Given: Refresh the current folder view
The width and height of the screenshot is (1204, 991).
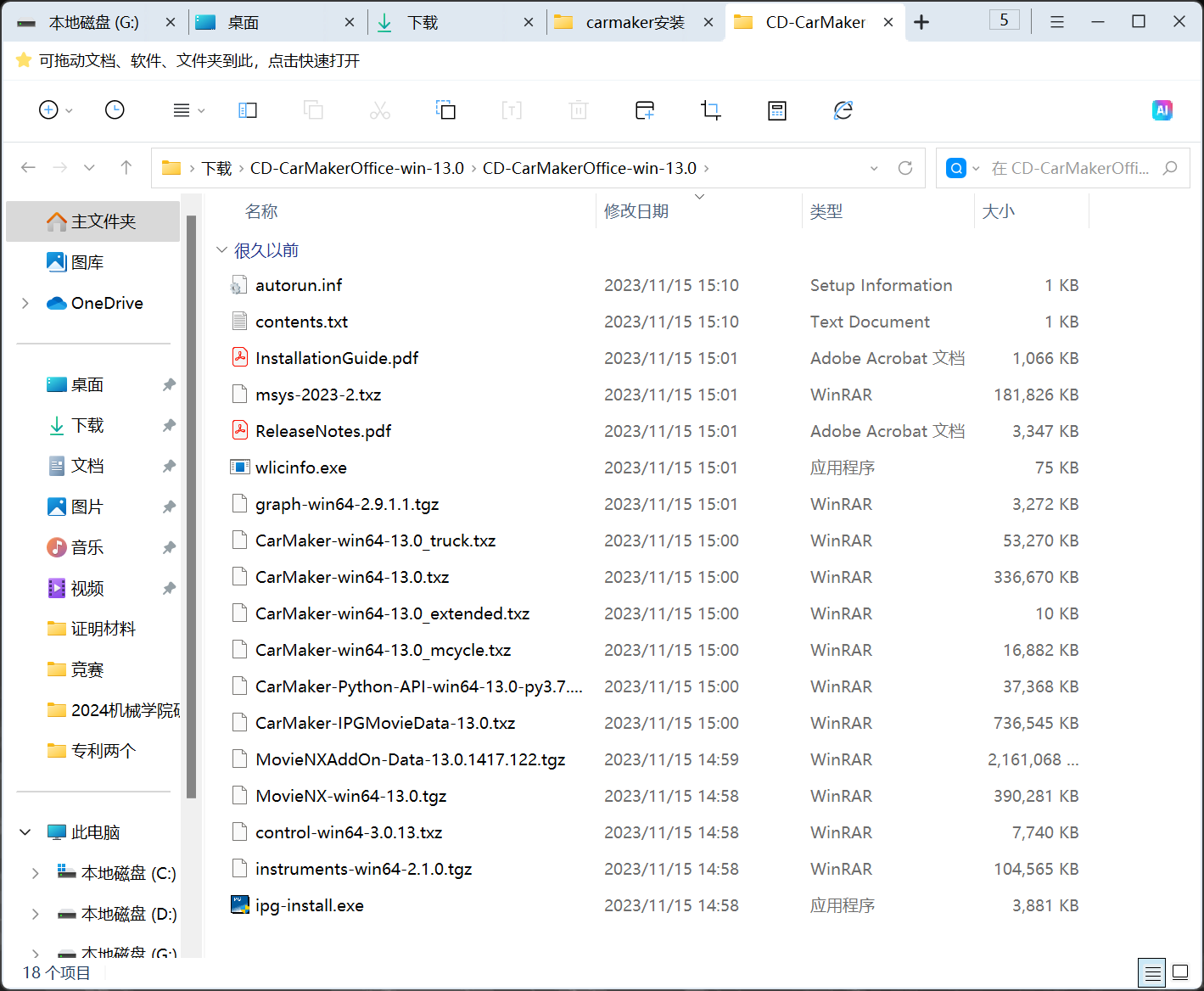Looking at the screenshot, I should point(905,168).
